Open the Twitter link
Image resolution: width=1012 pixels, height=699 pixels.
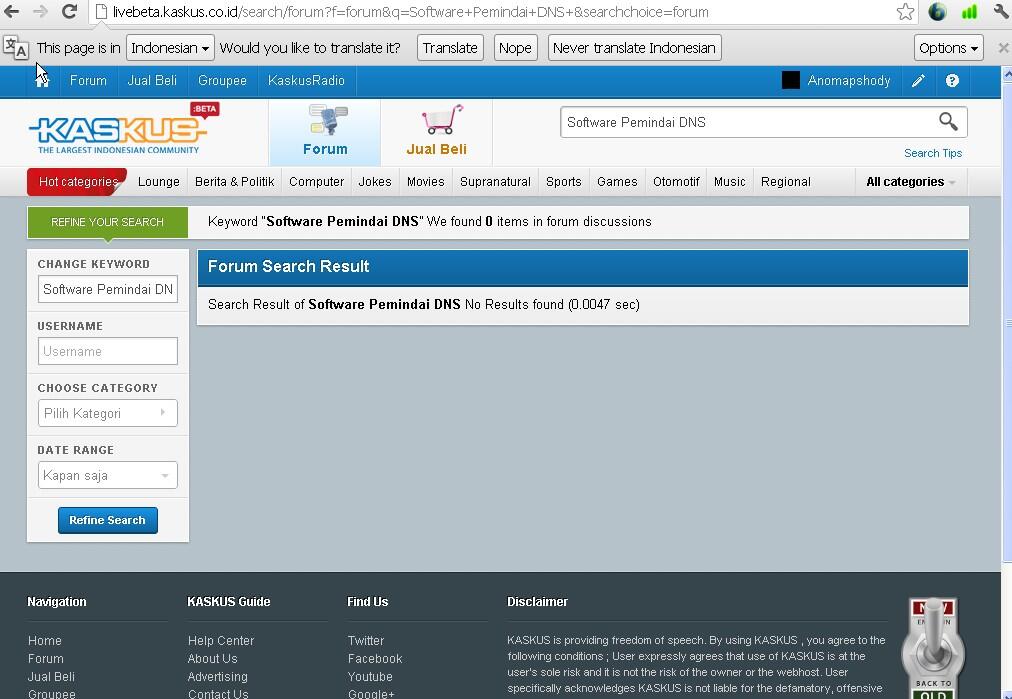click(x=366, y=640)
